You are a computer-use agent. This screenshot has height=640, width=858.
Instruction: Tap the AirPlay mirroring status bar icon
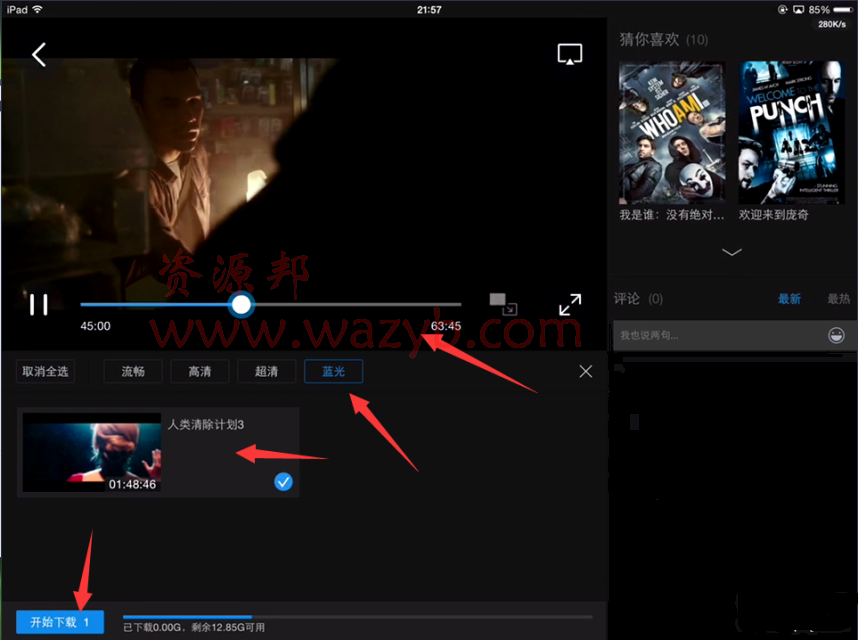click(798, 10)
